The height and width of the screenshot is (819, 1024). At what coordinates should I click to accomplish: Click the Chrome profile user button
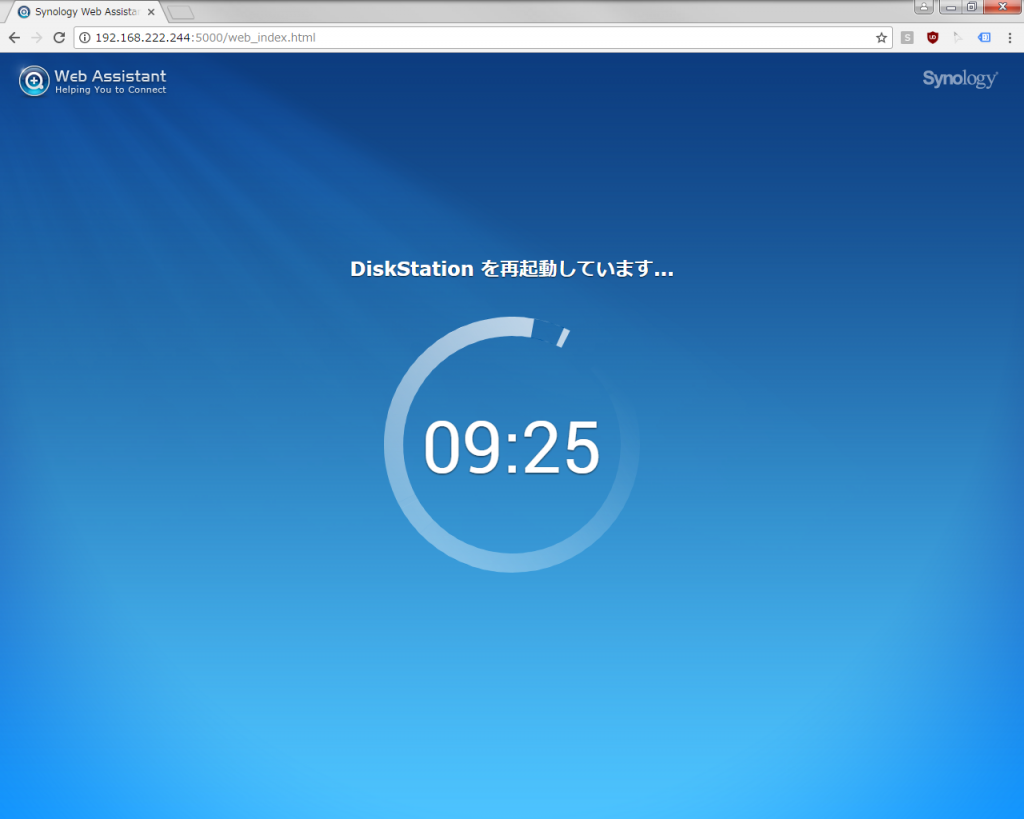923,7
